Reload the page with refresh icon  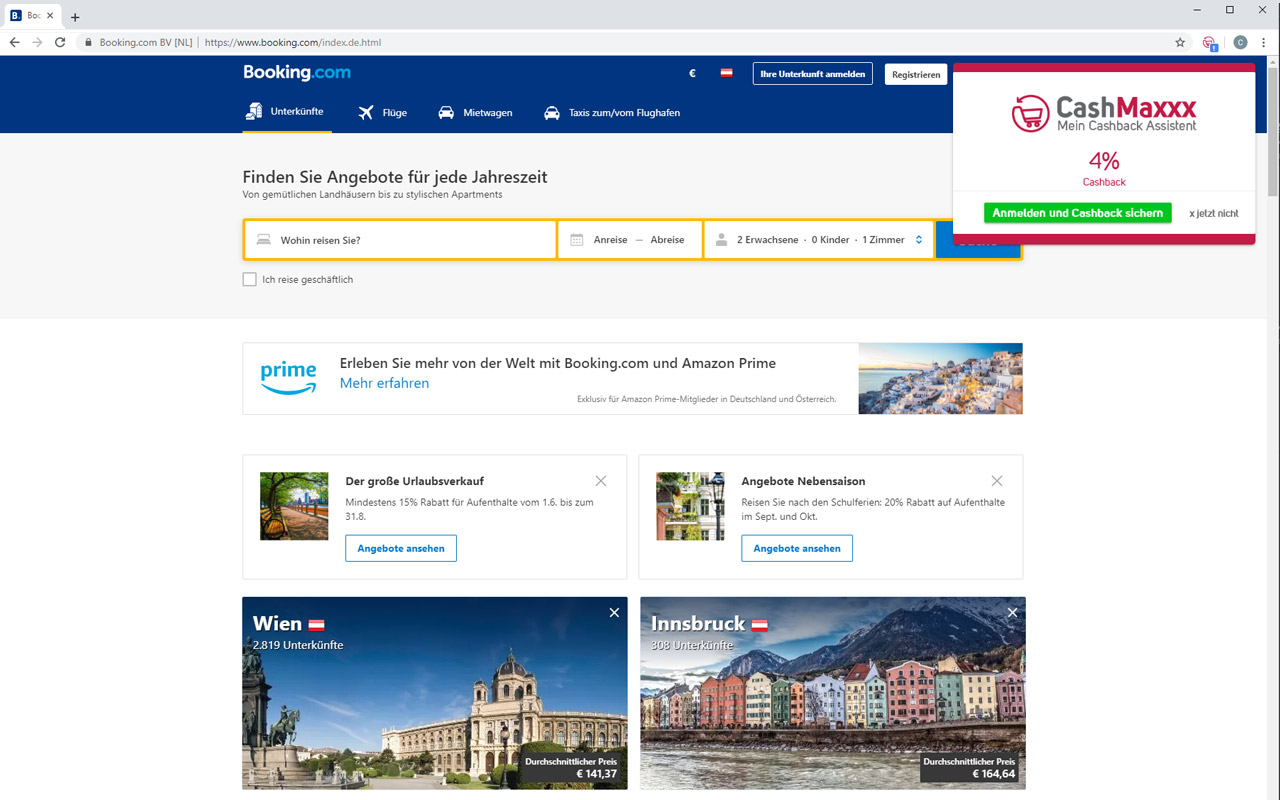(60, 42)
